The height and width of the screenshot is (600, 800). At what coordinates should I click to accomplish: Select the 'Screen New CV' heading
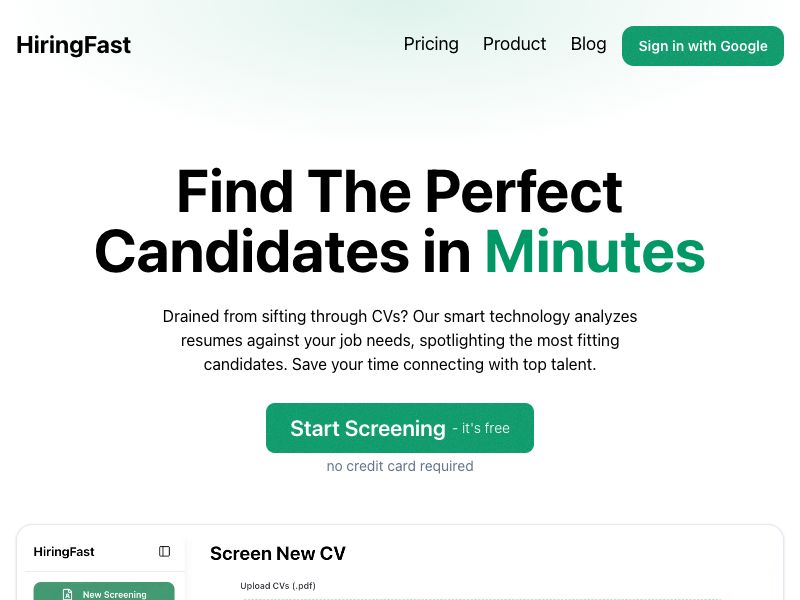coord(278,553)
